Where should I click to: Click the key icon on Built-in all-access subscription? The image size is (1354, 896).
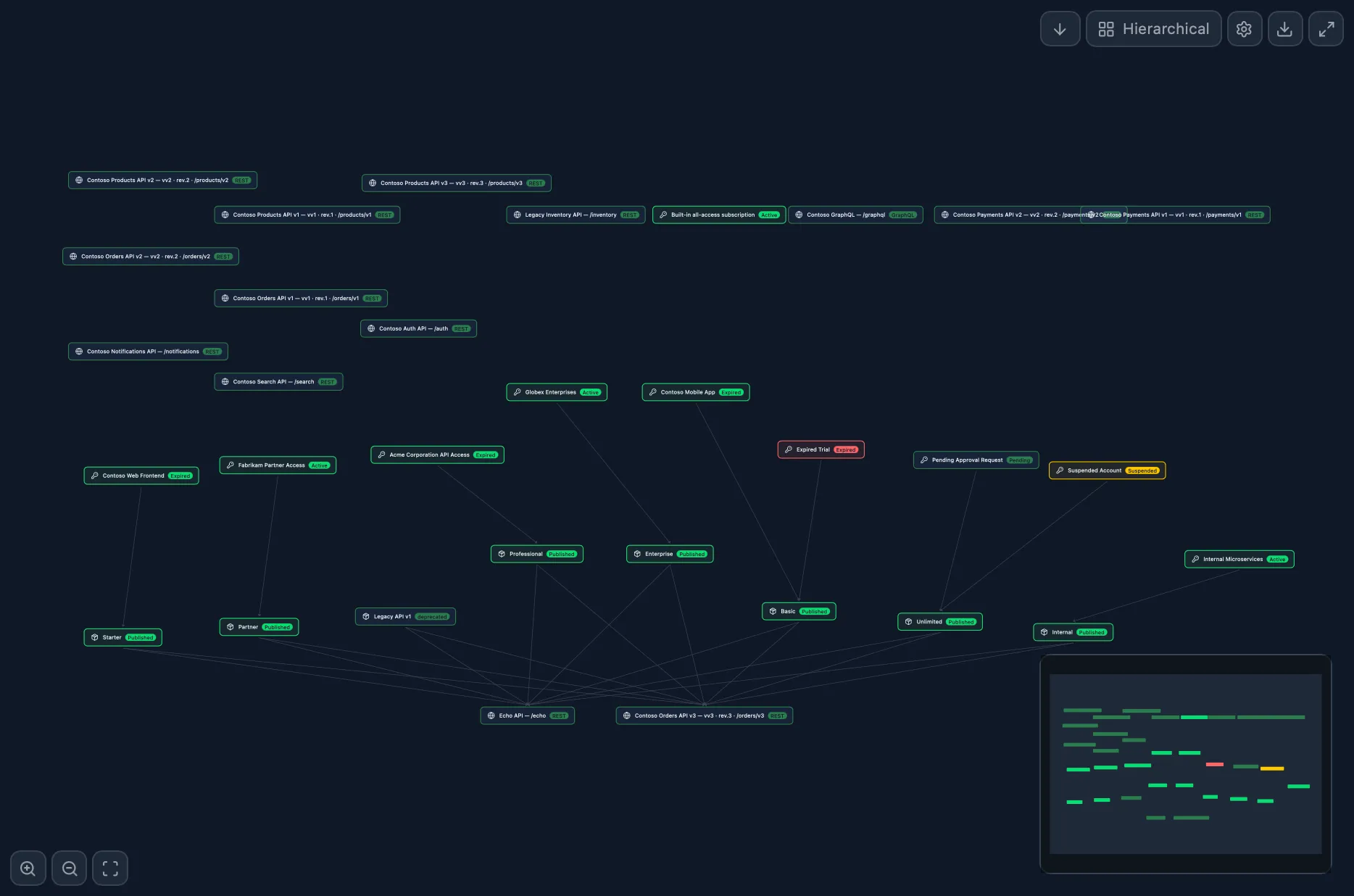pyautogui.click(x=663, y=215)
